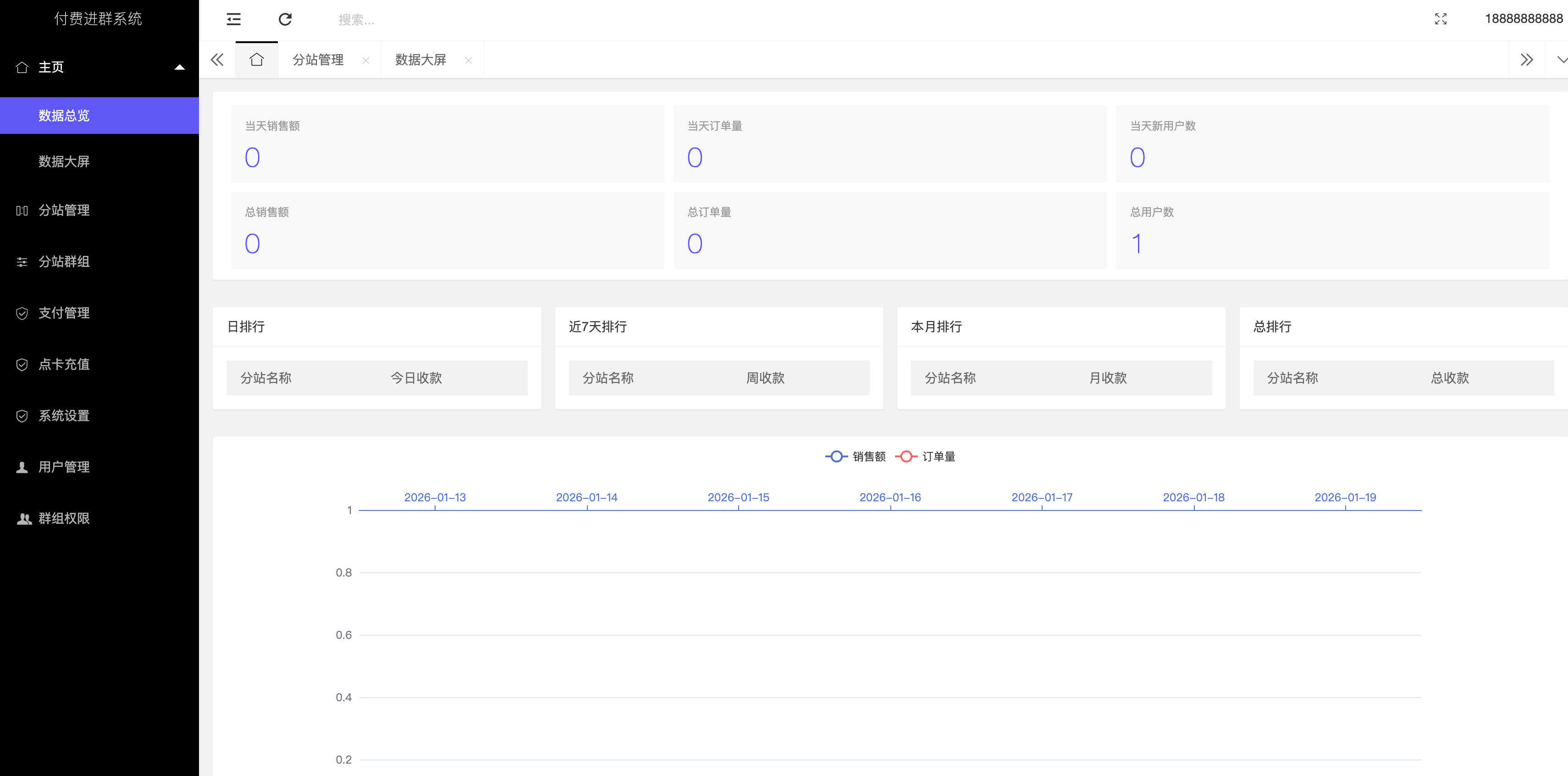Open 系统设置 from the sidebar
1568x776 pixels.
coord(63,416)
